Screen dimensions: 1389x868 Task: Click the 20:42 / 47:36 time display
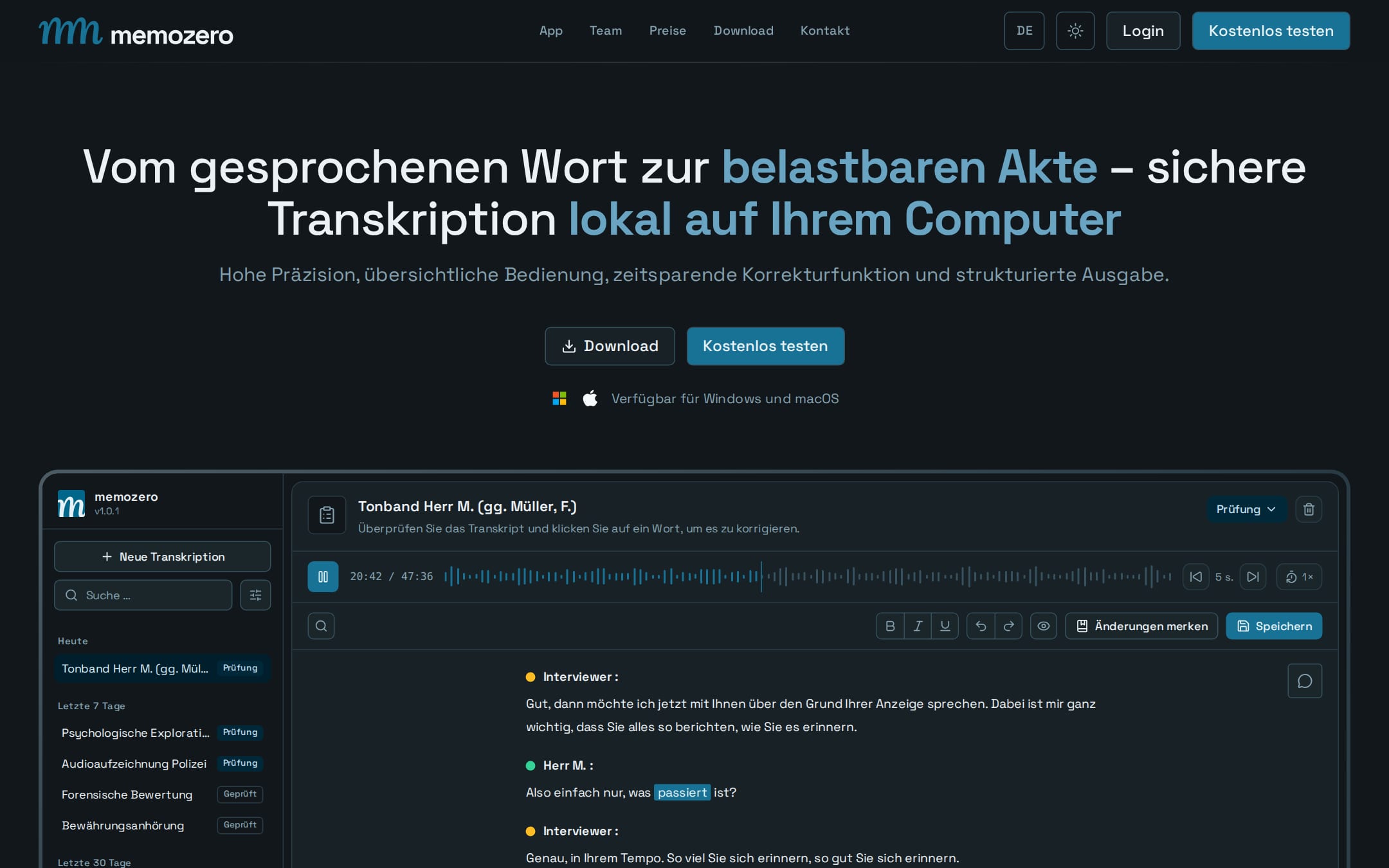click(x=391, y=577)
